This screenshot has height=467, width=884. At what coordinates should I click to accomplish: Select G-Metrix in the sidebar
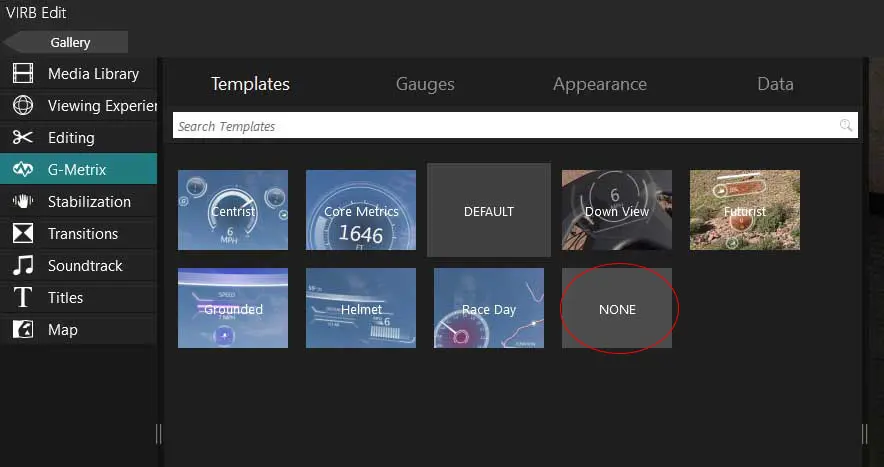tap(79, 169)
